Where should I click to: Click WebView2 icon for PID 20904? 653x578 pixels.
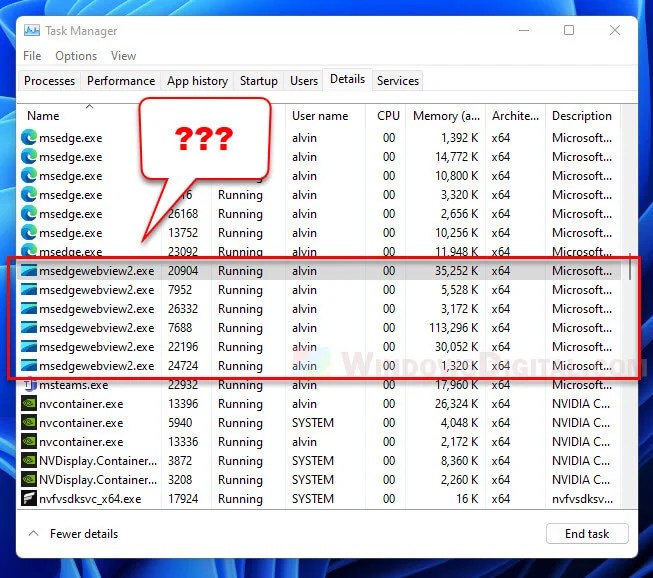coord(29,271)
